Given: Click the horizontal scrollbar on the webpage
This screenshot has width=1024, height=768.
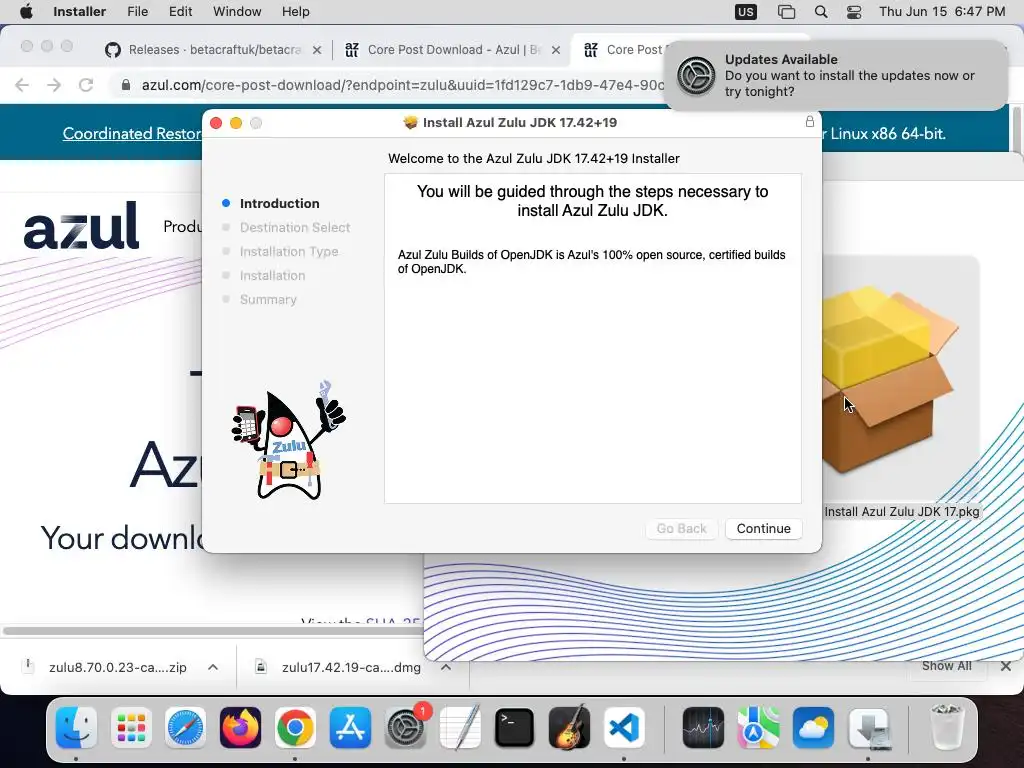Looking at the screenshot, I should pyautogui.click(x=212, y=631).
